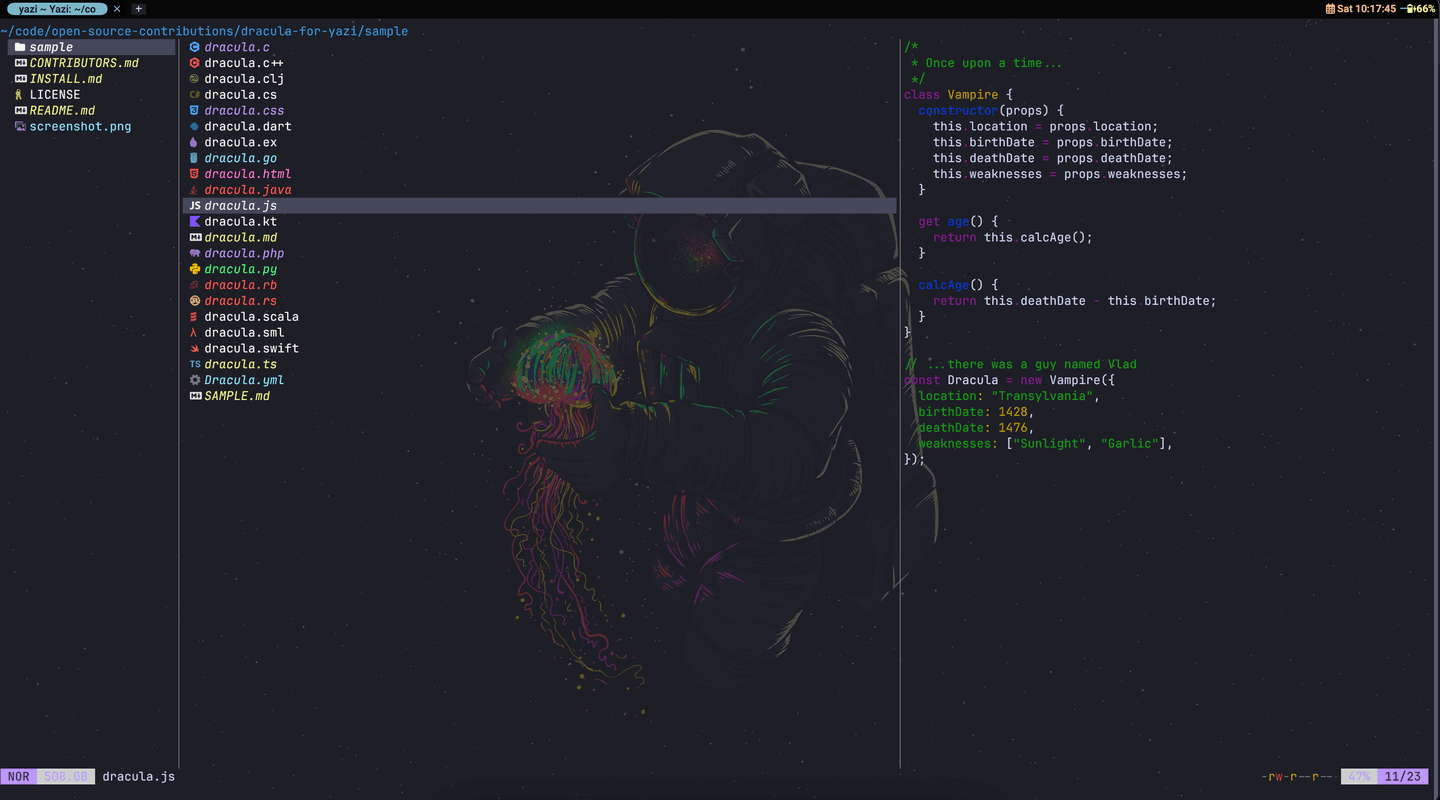Switch to the yazi terminal tab
Viewport: 1440px width, 800px height.
[x=57, y=9]
